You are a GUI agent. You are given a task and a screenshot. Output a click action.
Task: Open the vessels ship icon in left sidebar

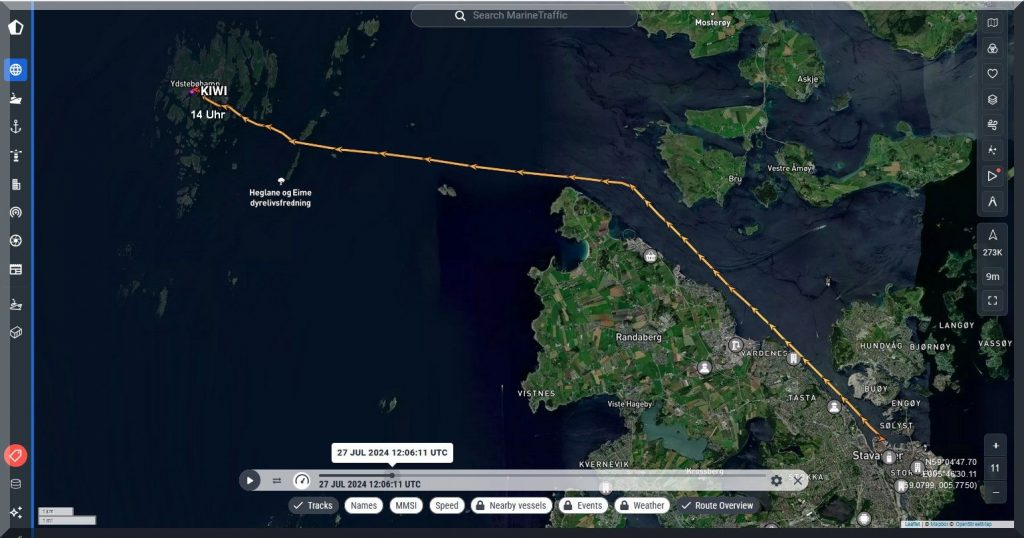point(16,99)
